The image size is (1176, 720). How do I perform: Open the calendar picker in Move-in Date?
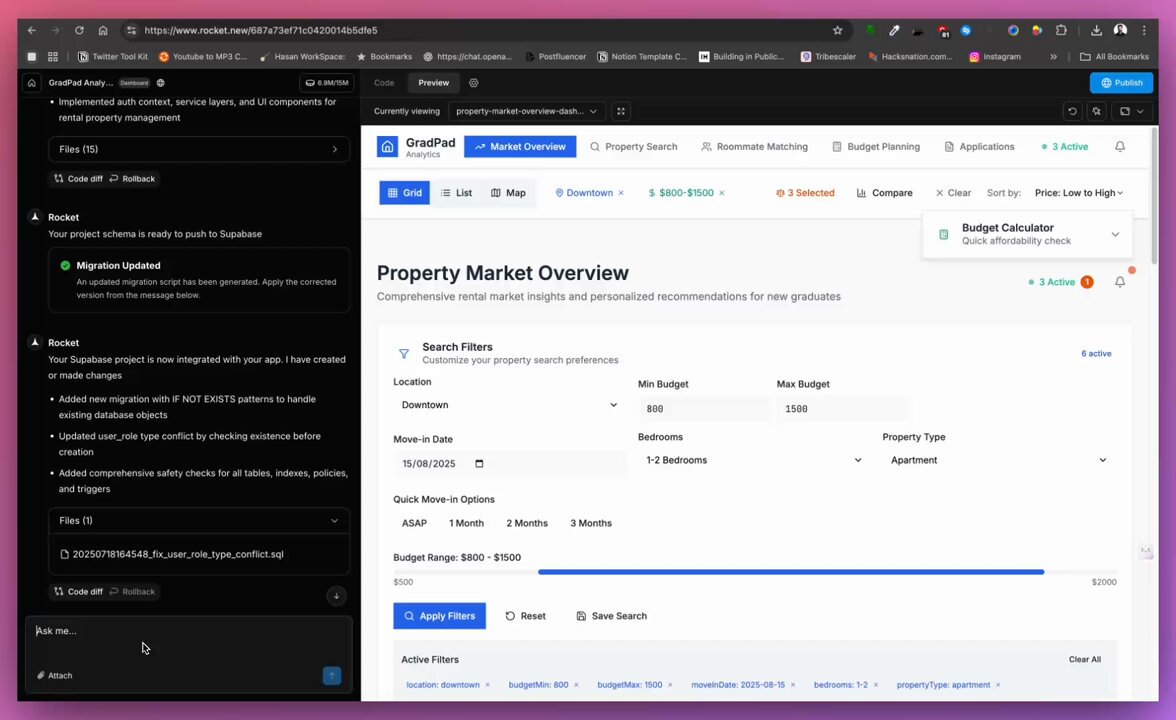(479, 464)
